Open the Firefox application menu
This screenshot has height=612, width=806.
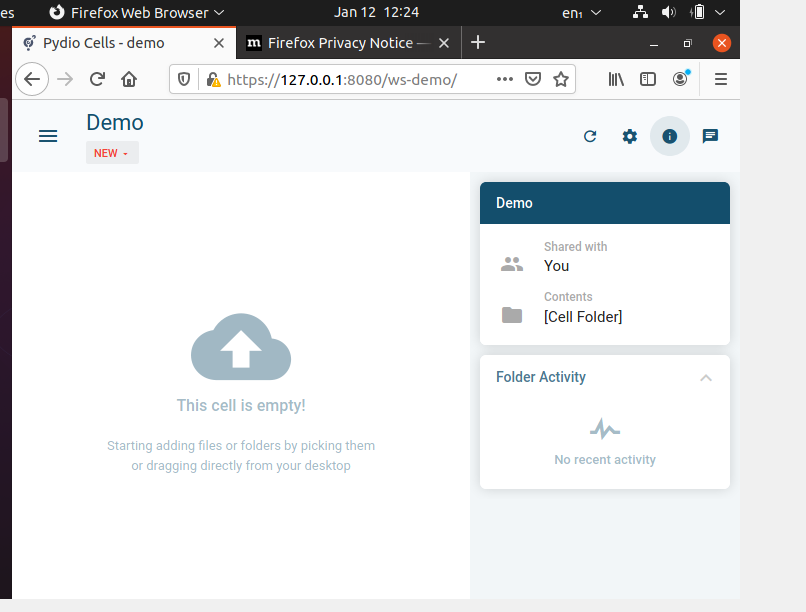tap(721, 79)
